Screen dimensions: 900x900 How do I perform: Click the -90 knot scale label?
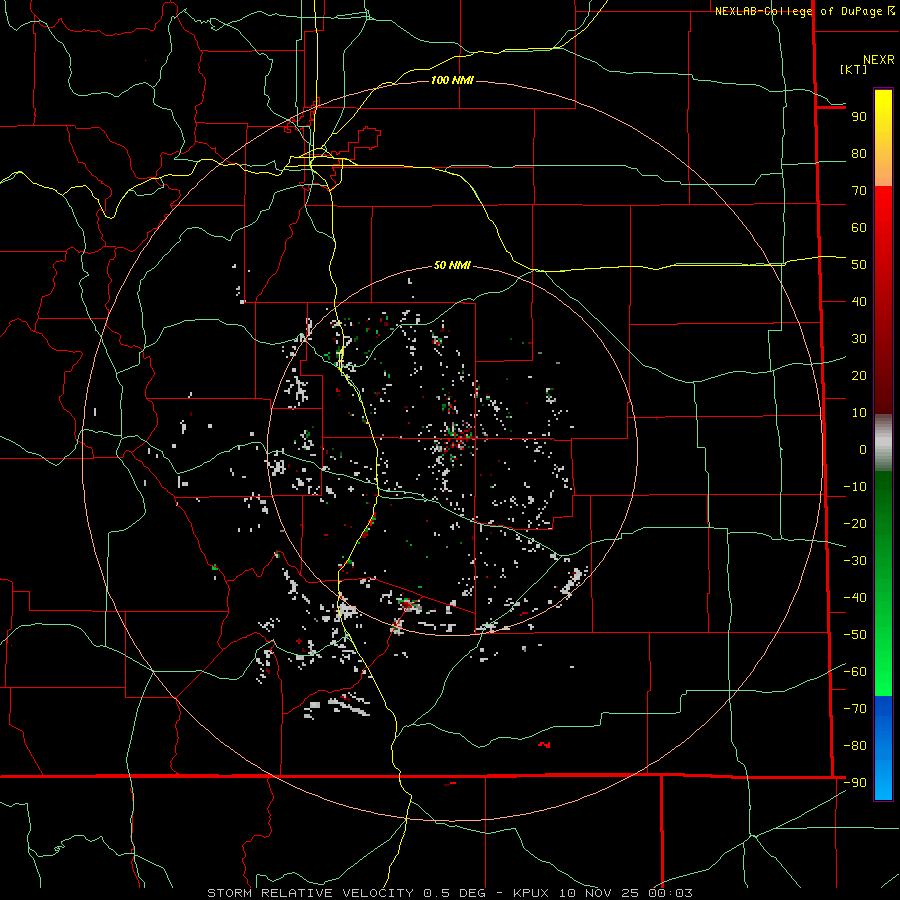[855, 783]
